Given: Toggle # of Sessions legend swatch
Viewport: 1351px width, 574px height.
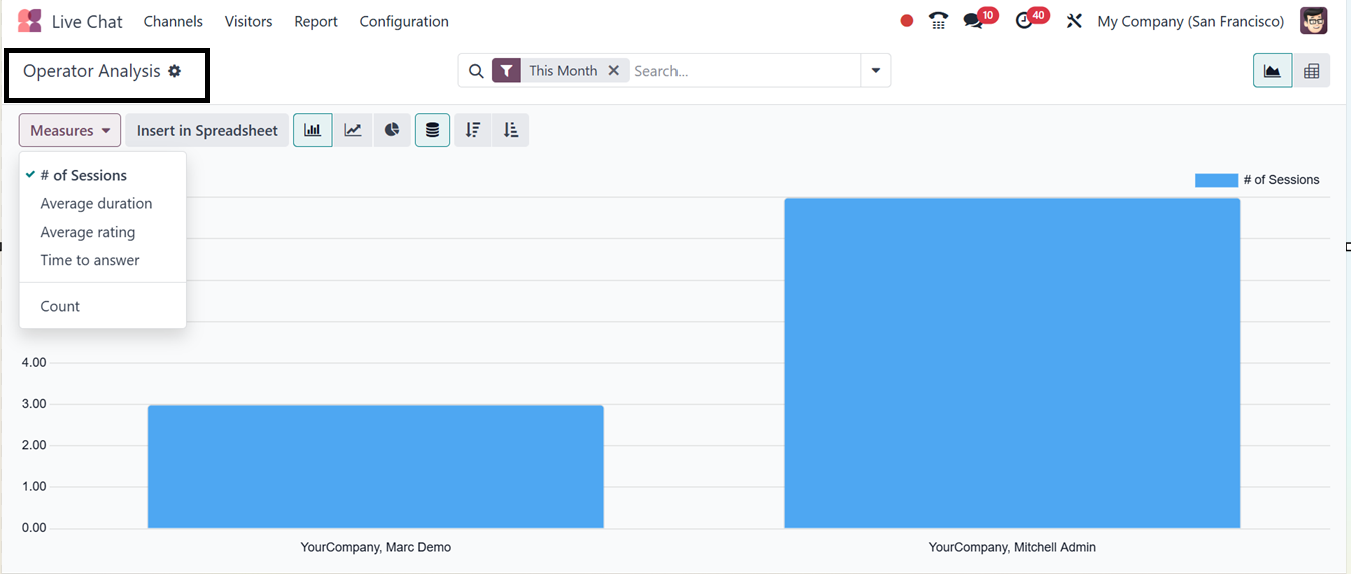Looking at the screenshot, I should click(1216, 180).
